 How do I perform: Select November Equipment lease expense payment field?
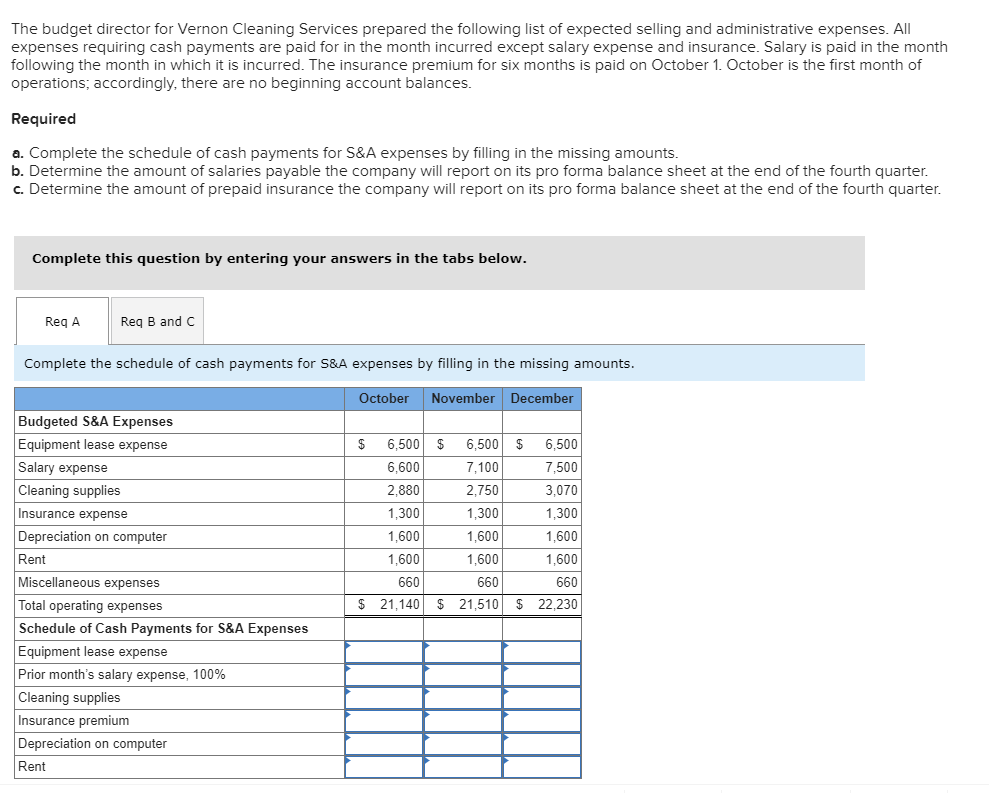tap(463, 652)
